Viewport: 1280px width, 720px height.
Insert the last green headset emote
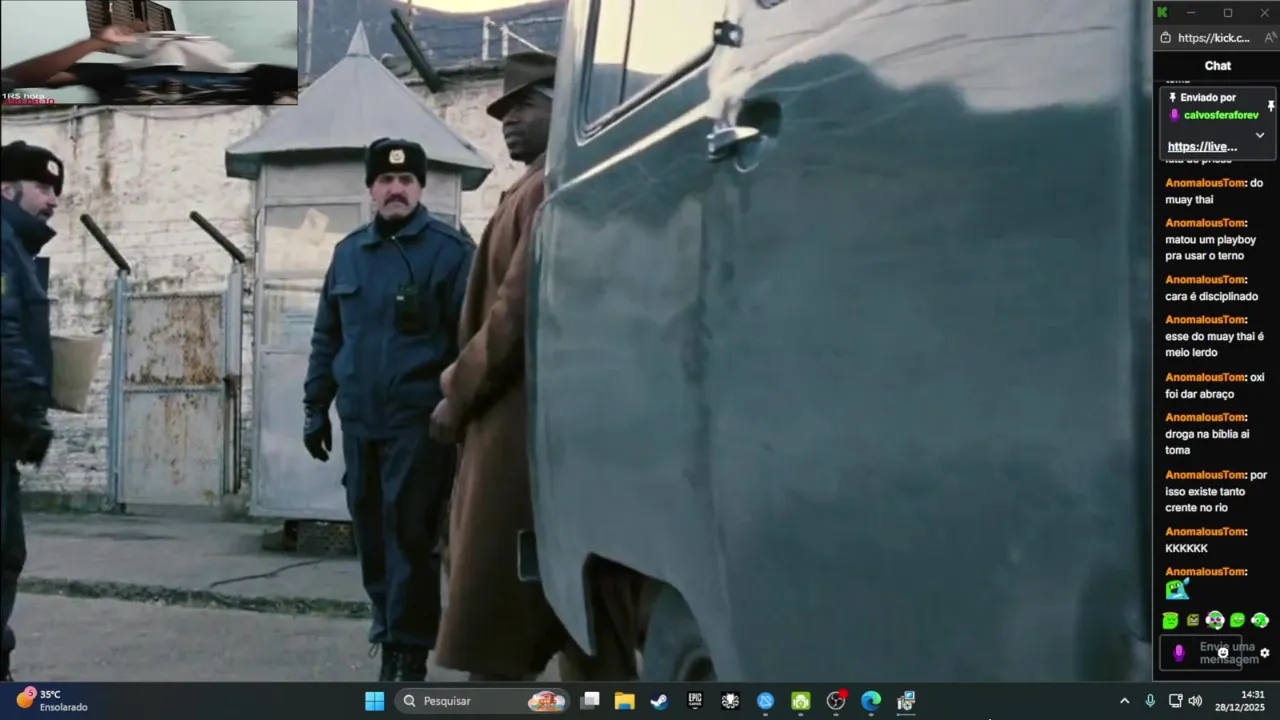(x=1260, y=620)
